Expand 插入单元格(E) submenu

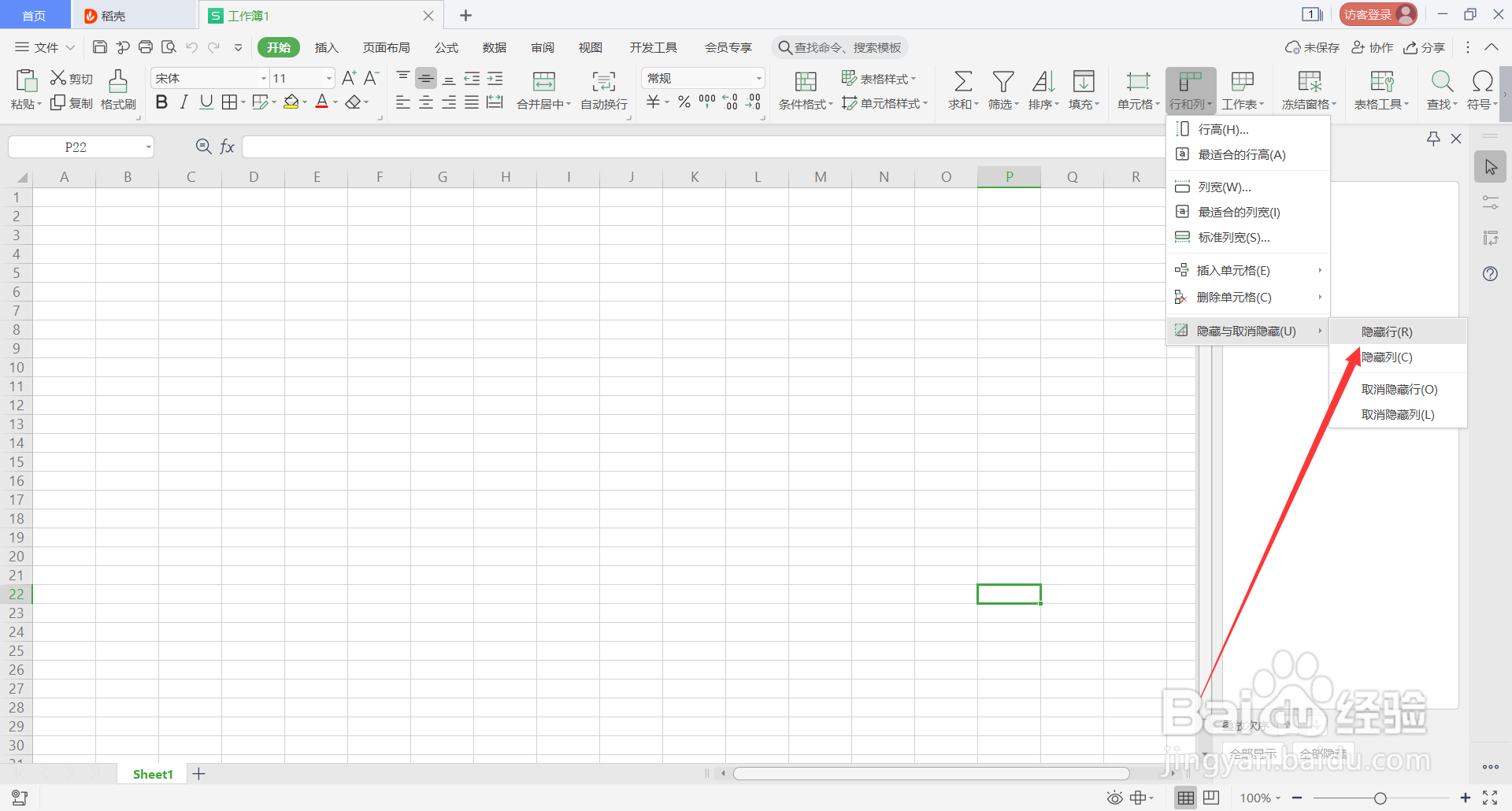[1248, 270]
